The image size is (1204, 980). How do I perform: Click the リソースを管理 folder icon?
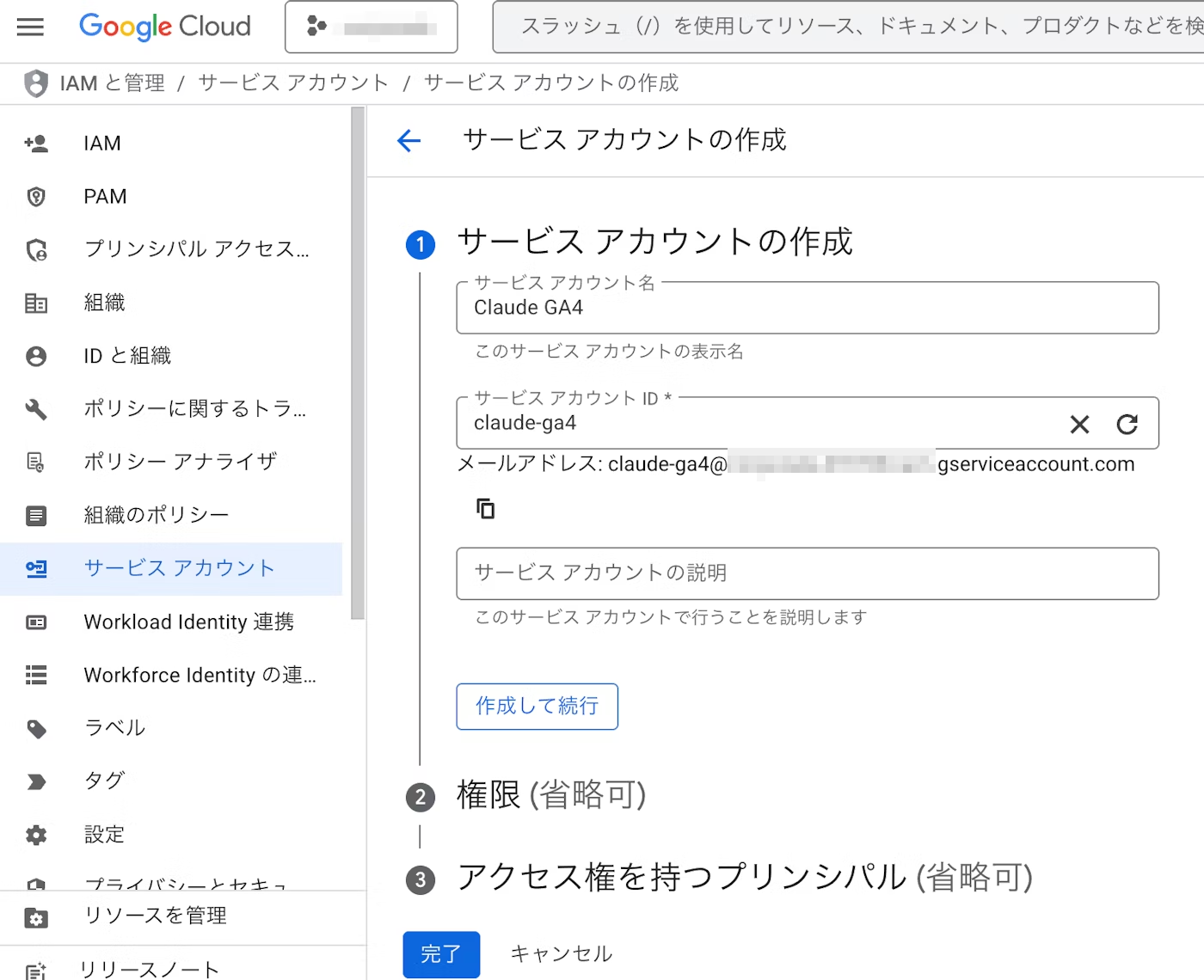pos(36,918)
